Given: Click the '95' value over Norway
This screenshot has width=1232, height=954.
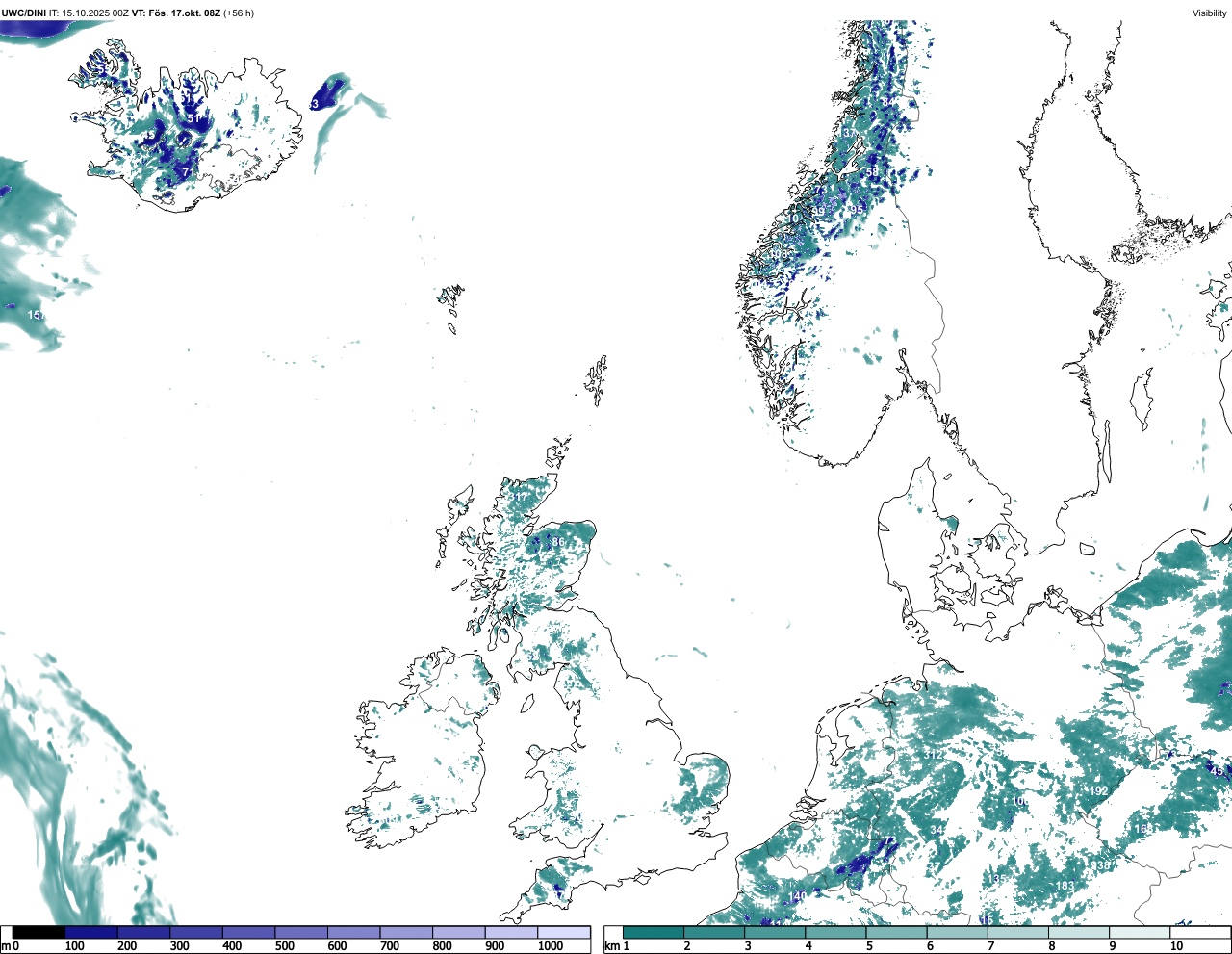Looking at the screenshot, I should click(856, 209).
